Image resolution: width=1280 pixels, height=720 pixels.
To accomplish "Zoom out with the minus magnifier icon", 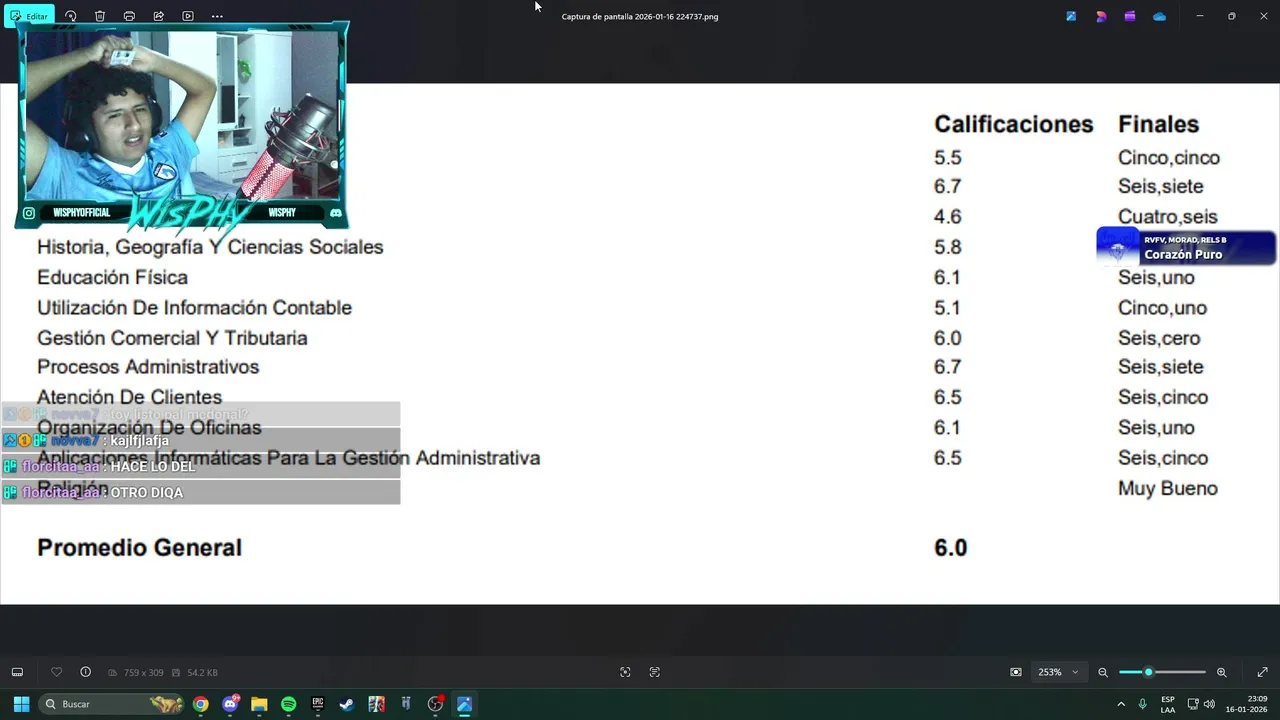I will 1103,672.
